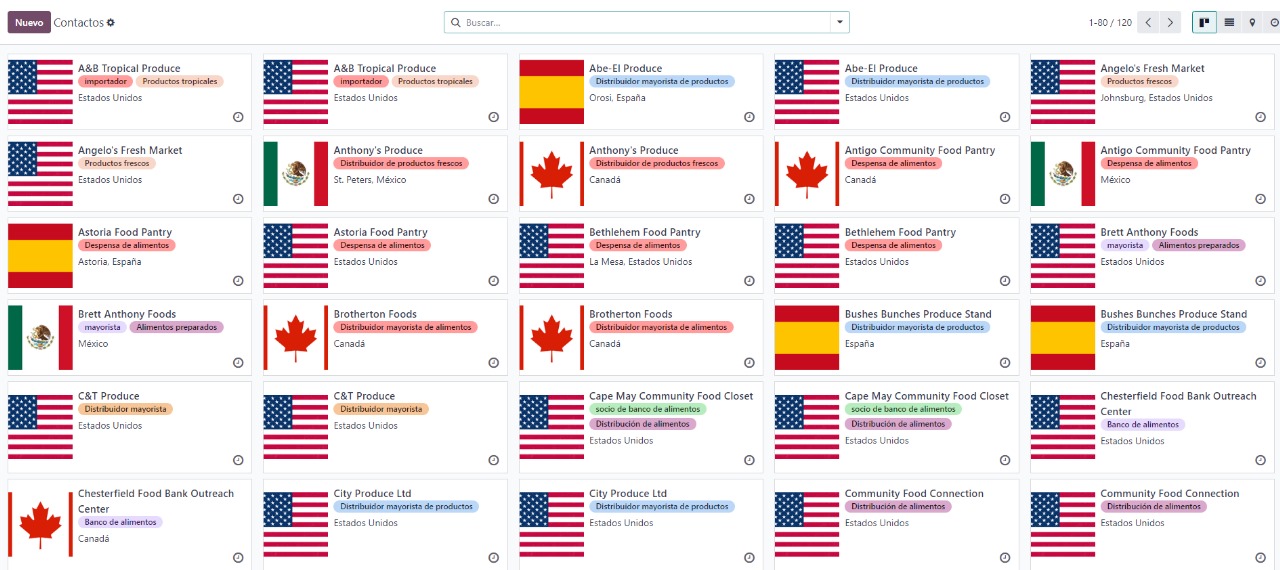Click into the Buscar search field
Image resolution: width=1280 pixels, height=570 pixels.
[x=640, y=22]
